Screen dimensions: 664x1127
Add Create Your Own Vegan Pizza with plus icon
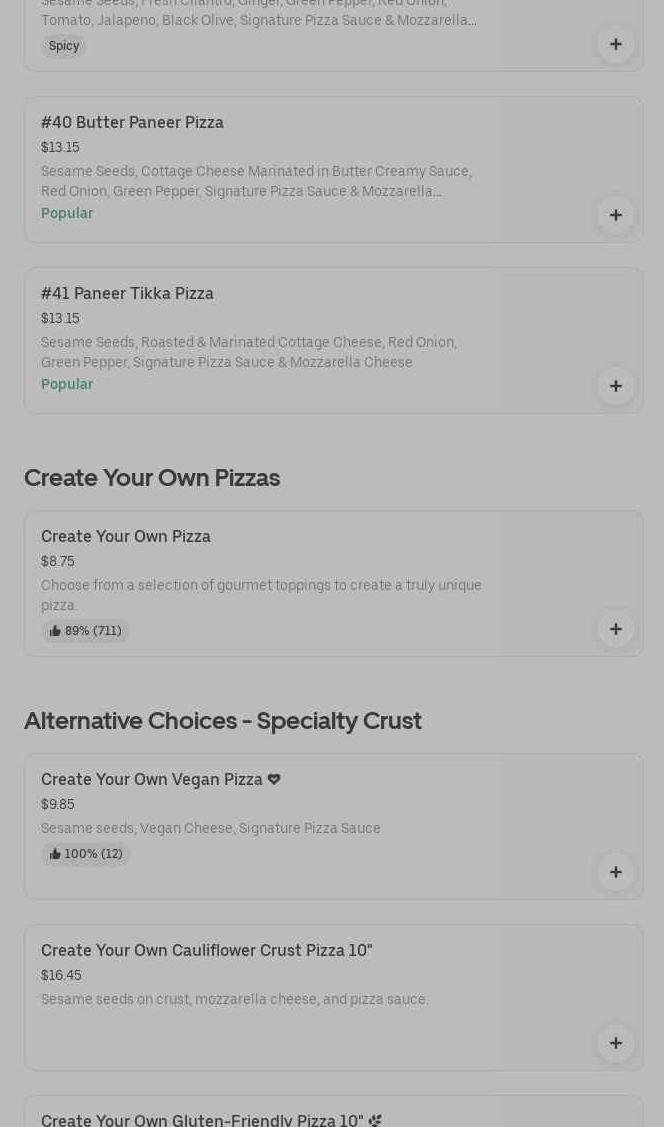click(x=615, y=872)
